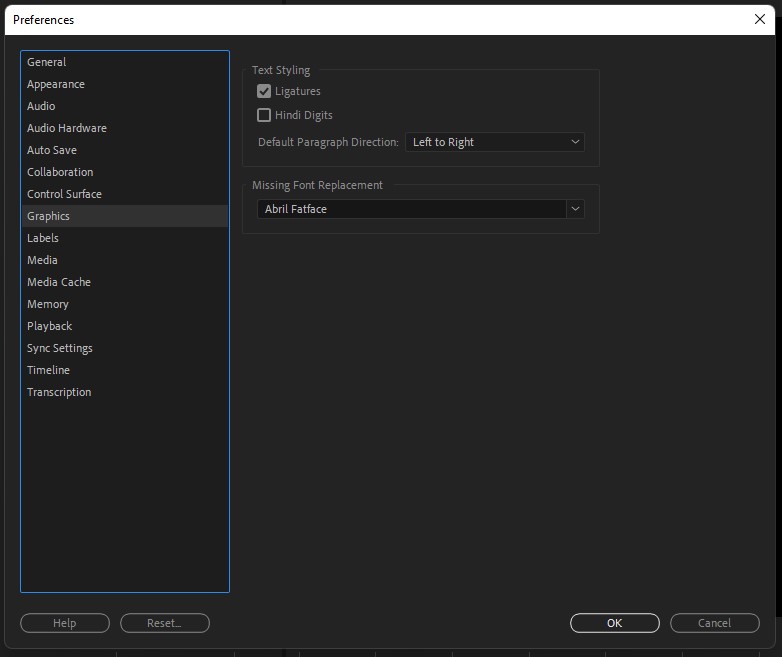Go to the Memory preferences
This screenshot has height=657, width=782.
pyautogui.click(x=124, y=303)
